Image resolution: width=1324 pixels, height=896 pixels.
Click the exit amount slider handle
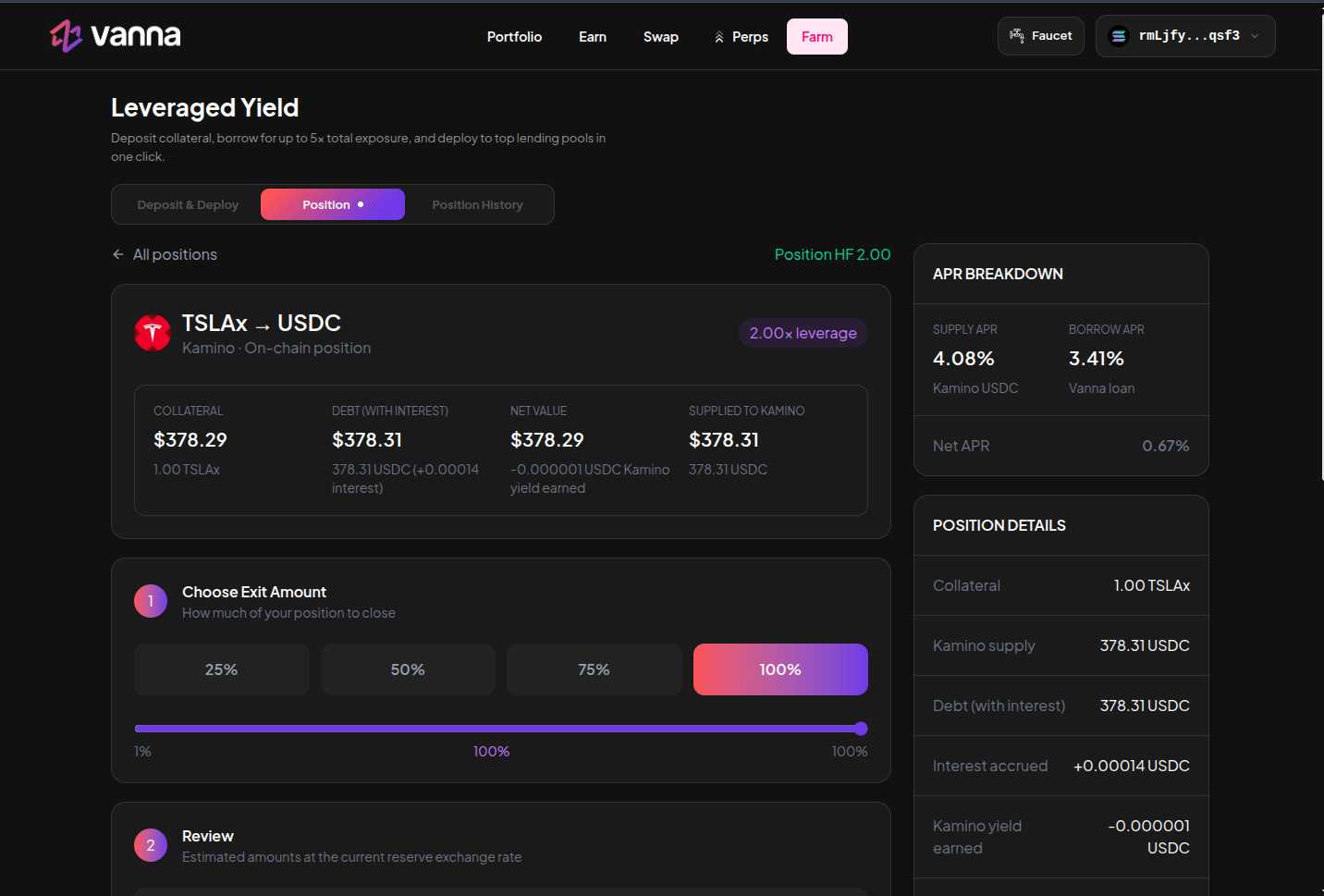pos(861,729)
